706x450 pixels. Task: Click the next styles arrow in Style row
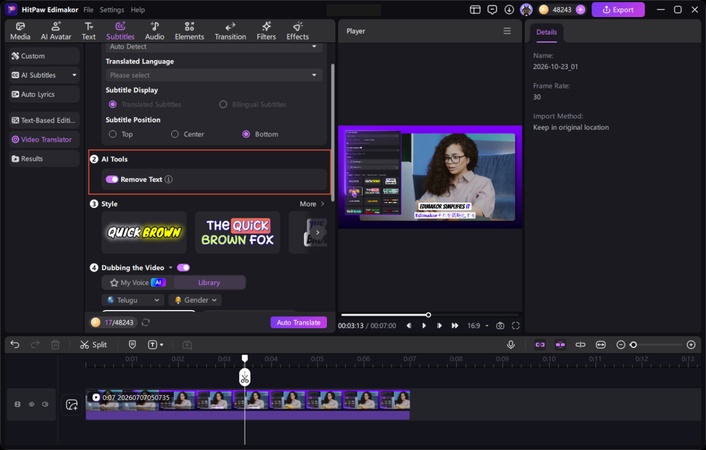pos(317,232)
